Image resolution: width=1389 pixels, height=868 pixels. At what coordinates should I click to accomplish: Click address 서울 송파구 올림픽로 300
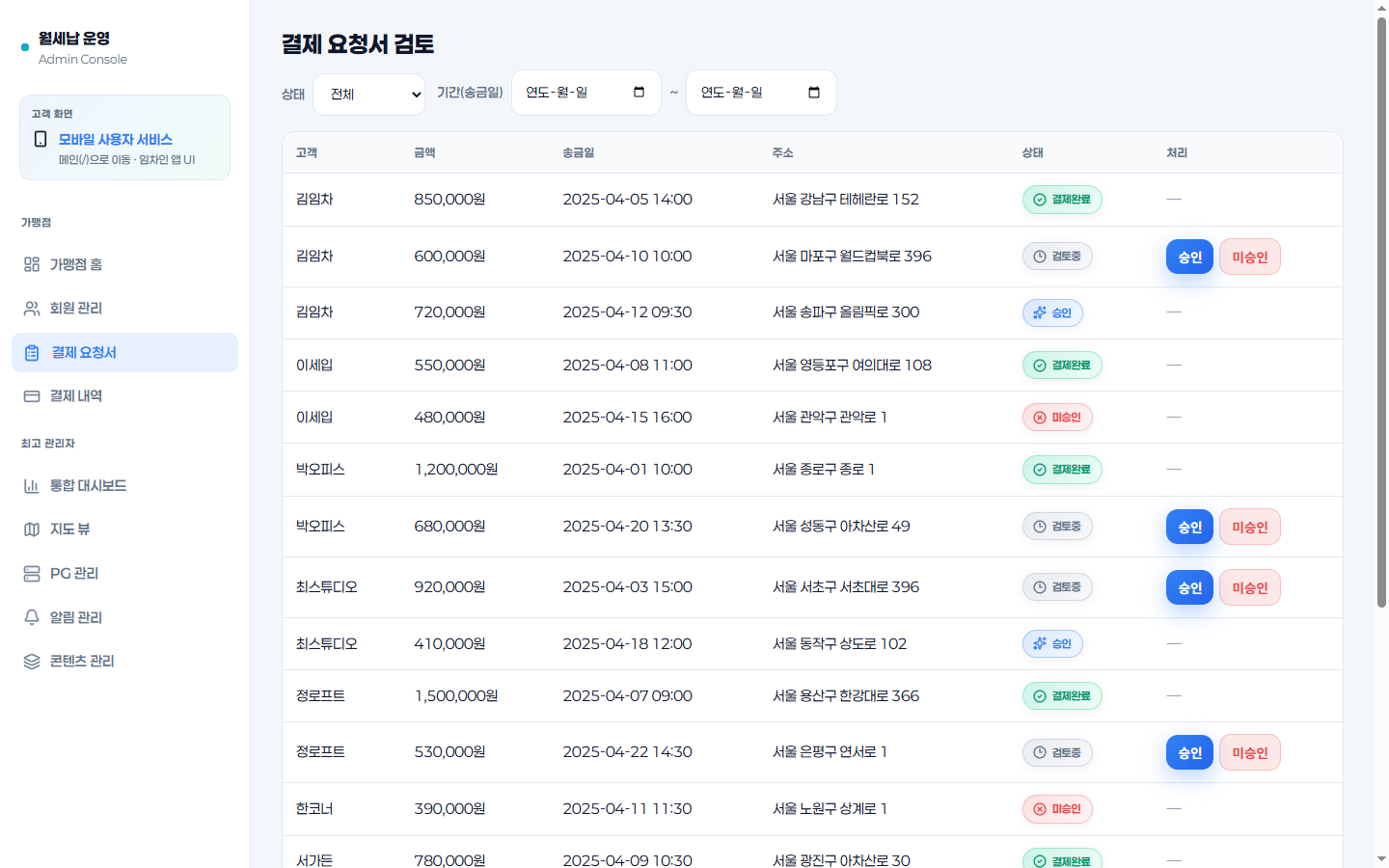click(x=845, y=312)
